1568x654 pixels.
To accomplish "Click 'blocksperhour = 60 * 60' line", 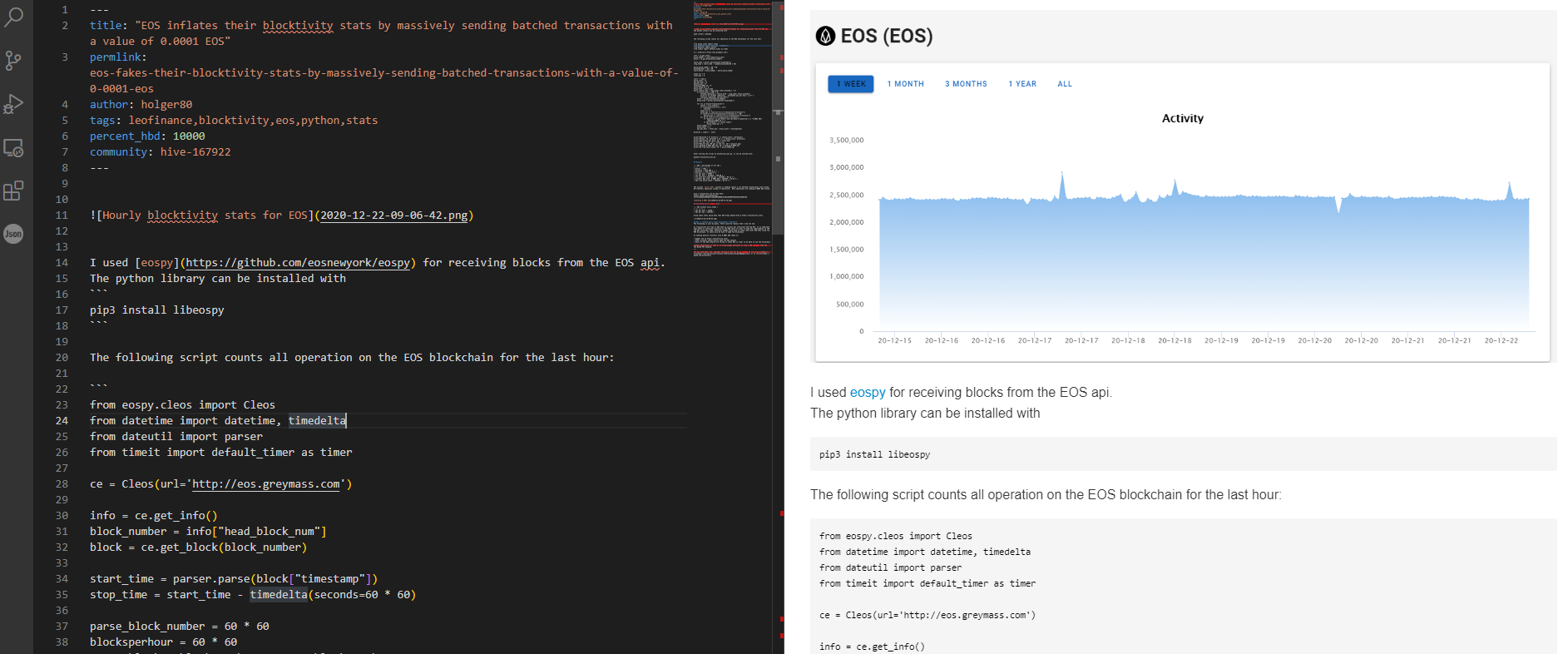I will pyautogui.click(x=164, y=642).
